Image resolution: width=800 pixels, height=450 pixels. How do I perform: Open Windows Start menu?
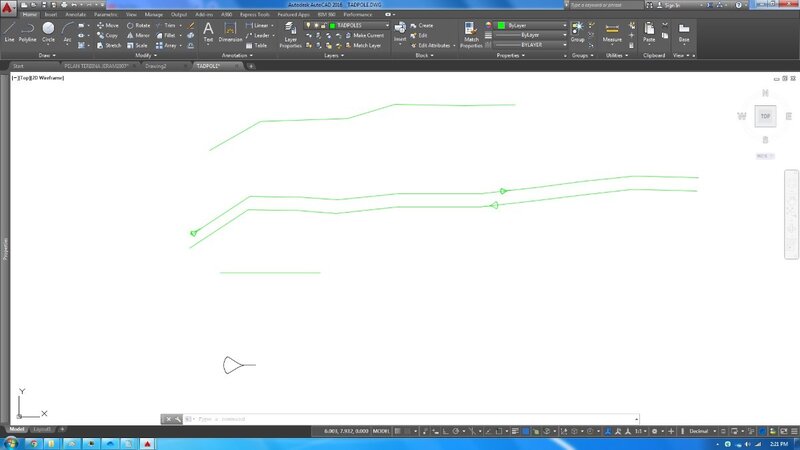tap(9, 443)
